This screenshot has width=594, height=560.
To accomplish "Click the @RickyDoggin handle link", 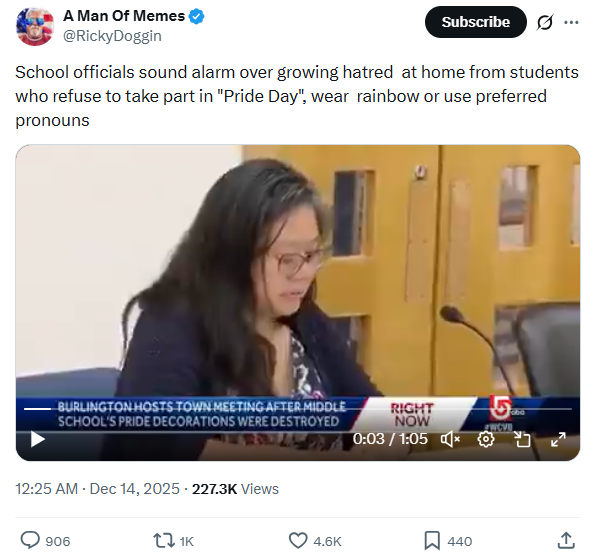I will point(113,36).
